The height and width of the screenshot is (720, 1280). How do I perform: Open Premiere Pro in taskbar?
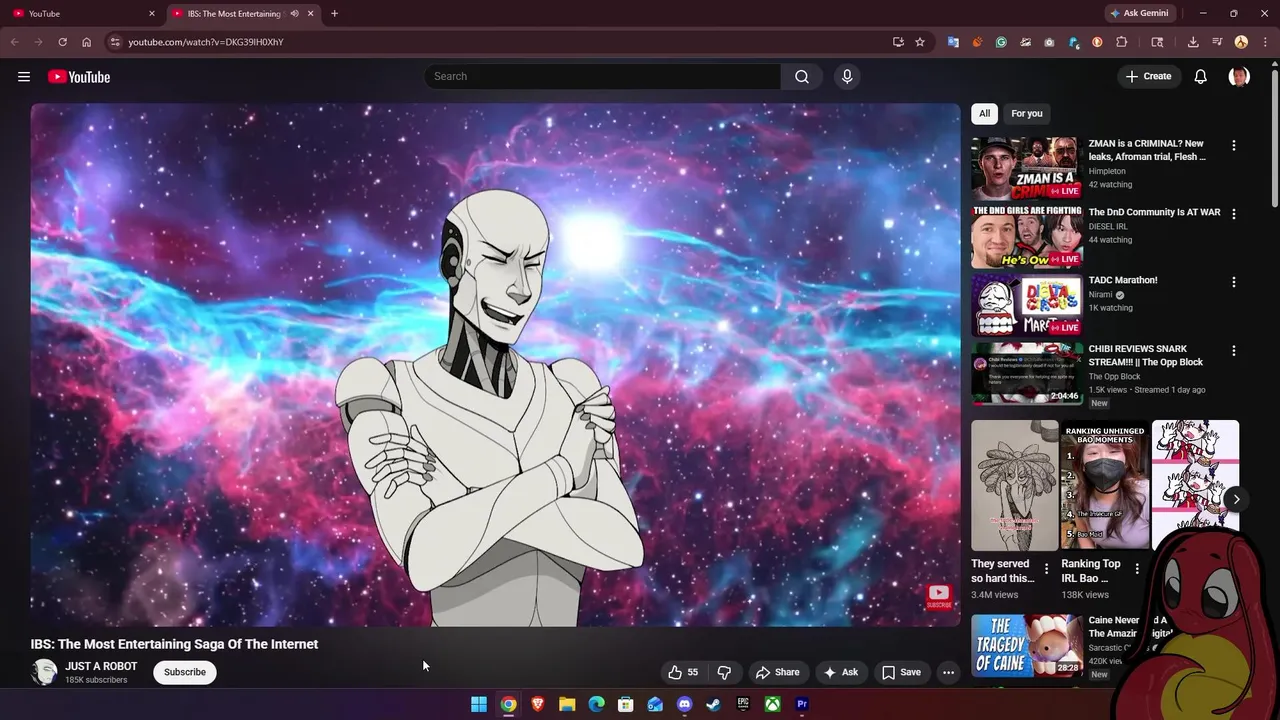pos(801,704)
